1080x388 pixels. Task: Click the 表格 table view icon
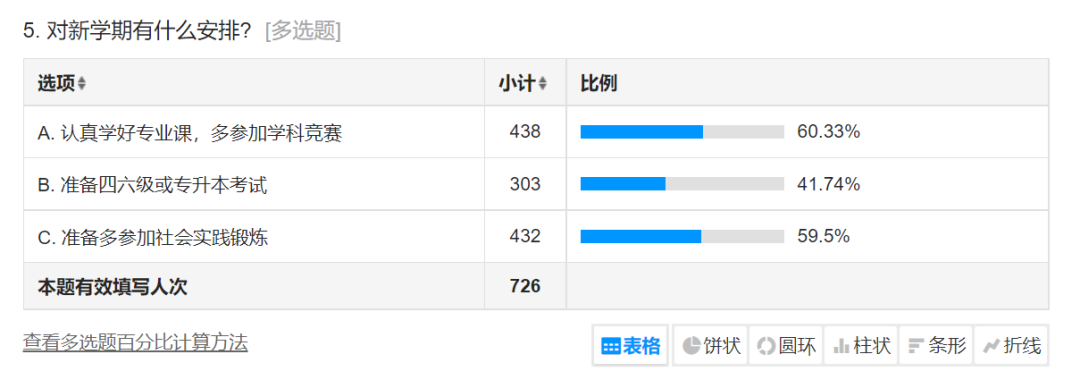(x=630, y=345)
